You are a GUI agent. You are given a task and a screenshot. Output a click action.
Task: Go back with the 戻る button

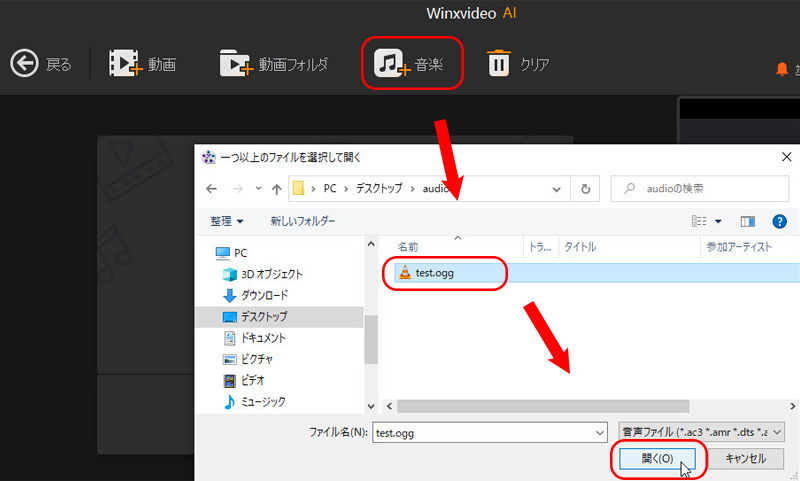[x=41, y=64]
